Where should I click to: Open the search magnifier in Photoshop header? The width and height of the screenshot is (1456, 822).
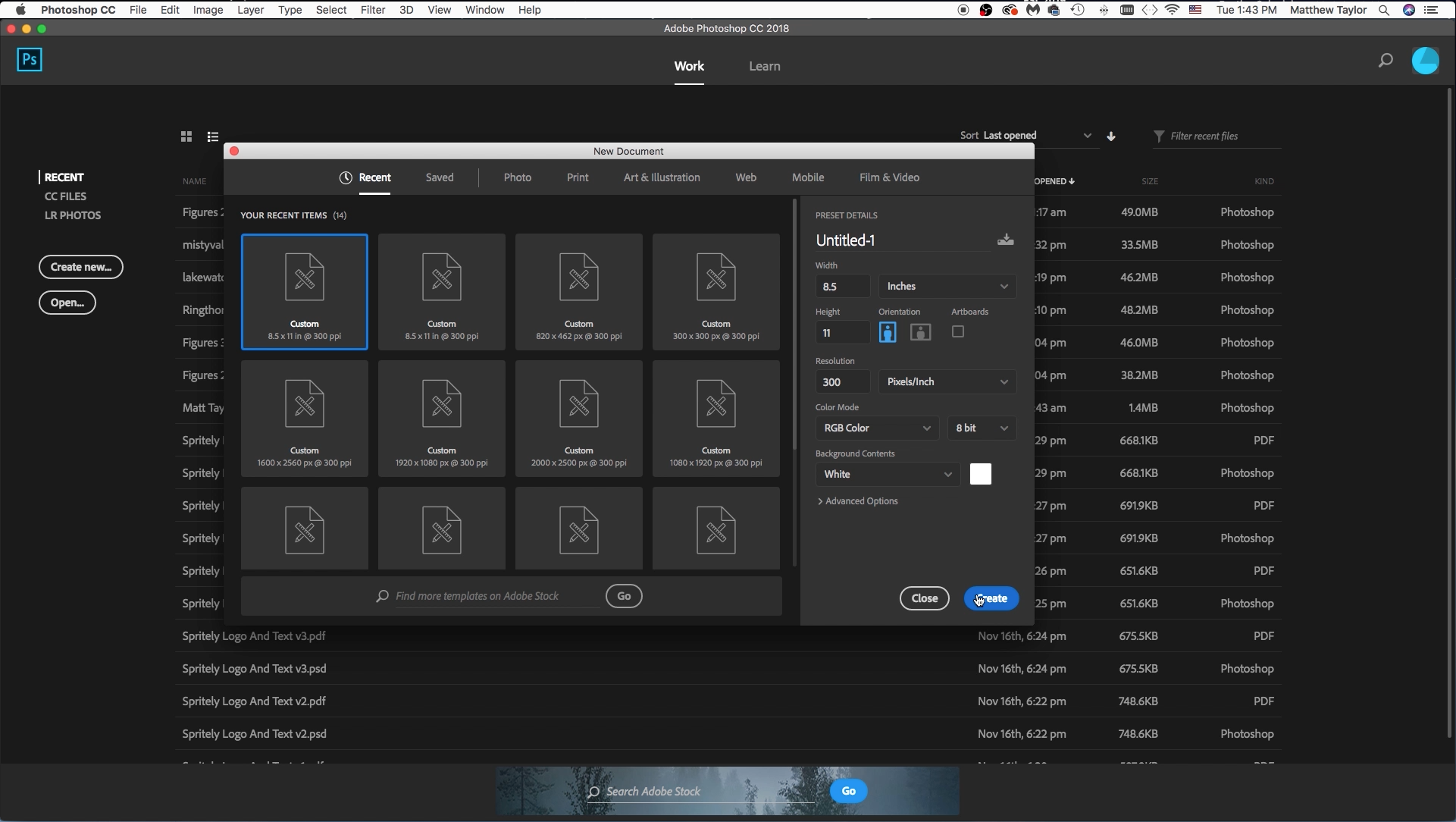tap(1386, 60)
